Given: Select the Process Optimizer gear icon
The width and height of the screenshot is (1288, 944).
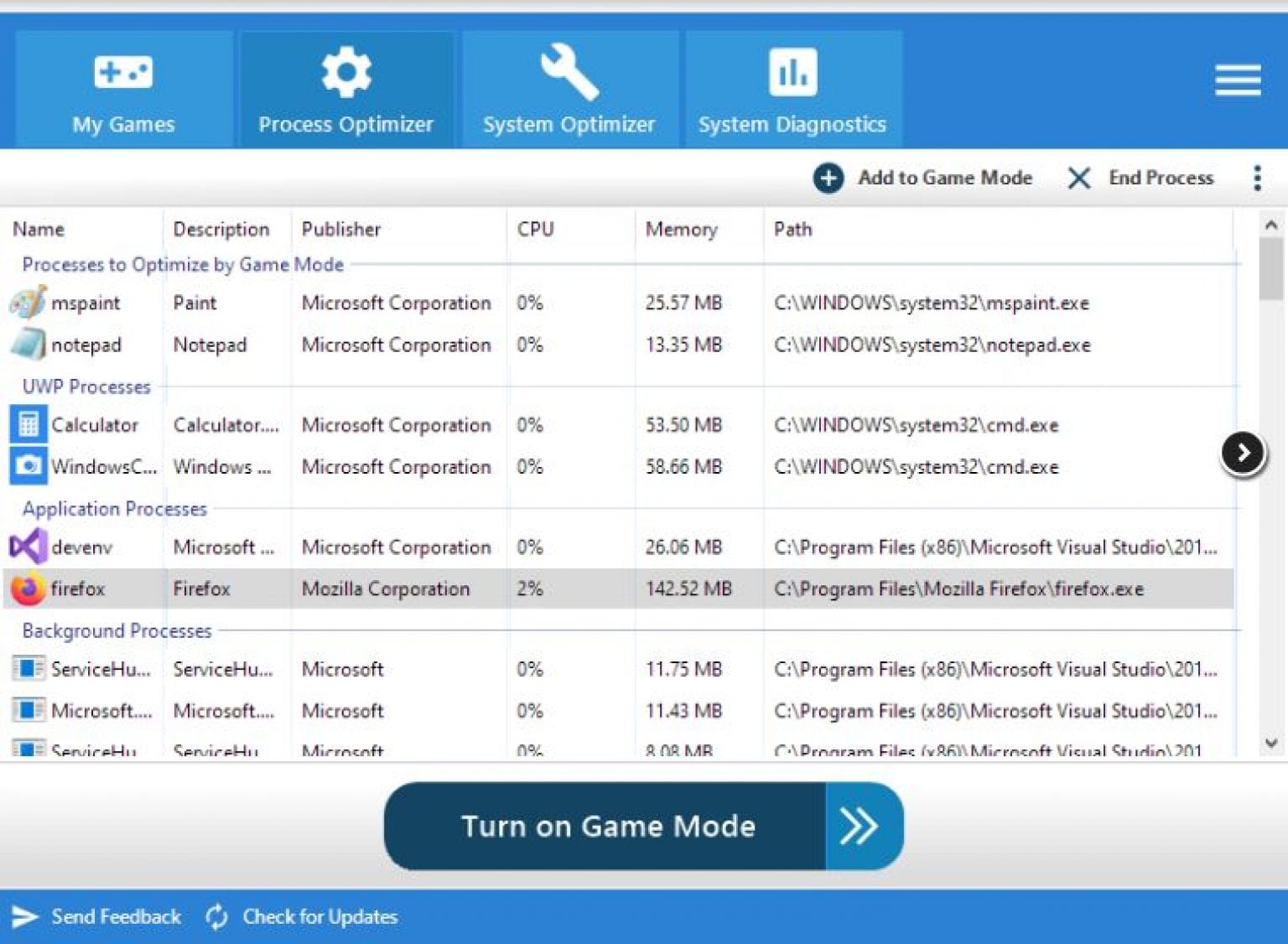Looking at the screenshot, I should 346,71.
